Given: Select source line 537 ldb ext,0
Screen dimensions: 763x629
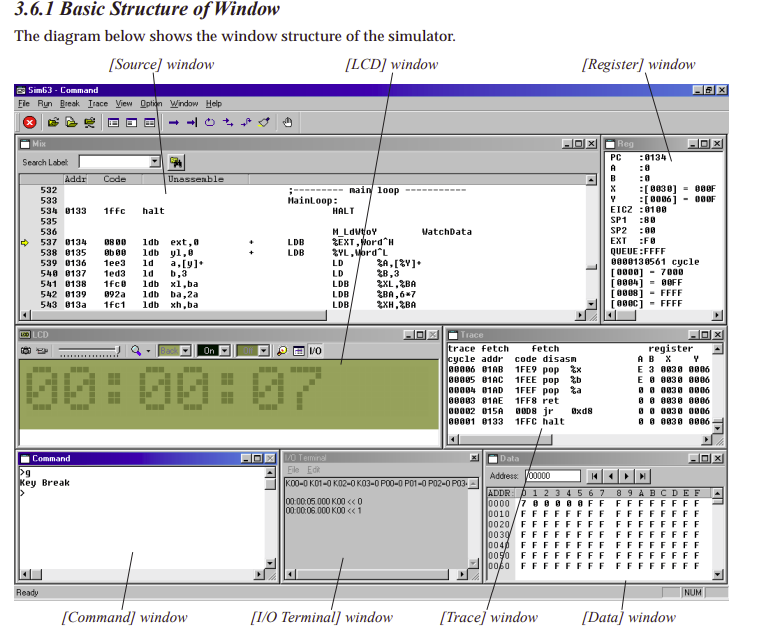Looking at the screenshot, I should click(302, 242).
